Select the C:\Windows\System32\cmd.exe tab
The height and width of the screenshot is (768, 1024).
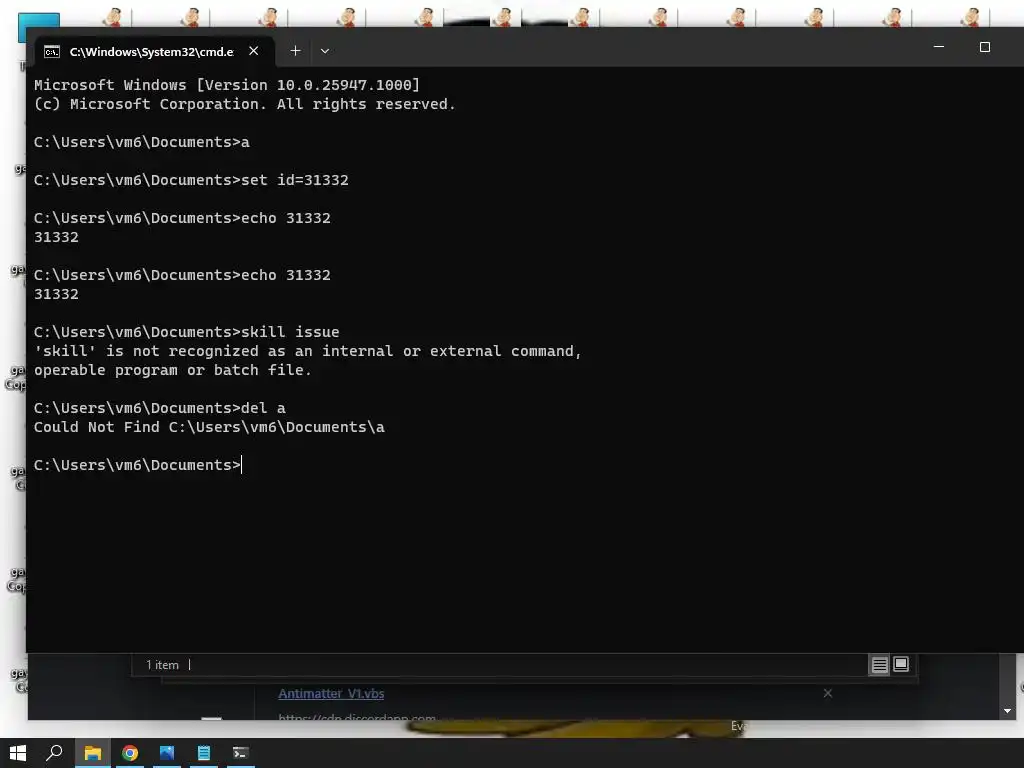[155, 52]
